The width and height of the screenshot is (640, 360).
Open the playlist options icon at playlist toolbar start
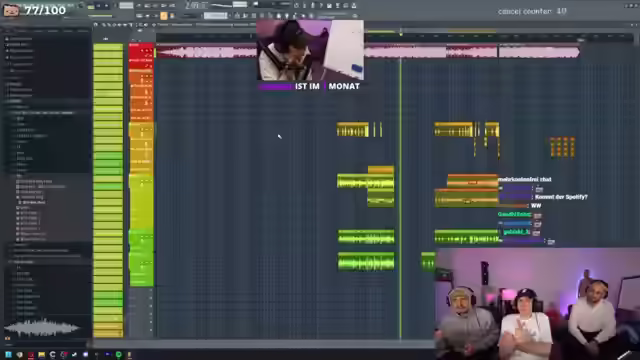96,25
